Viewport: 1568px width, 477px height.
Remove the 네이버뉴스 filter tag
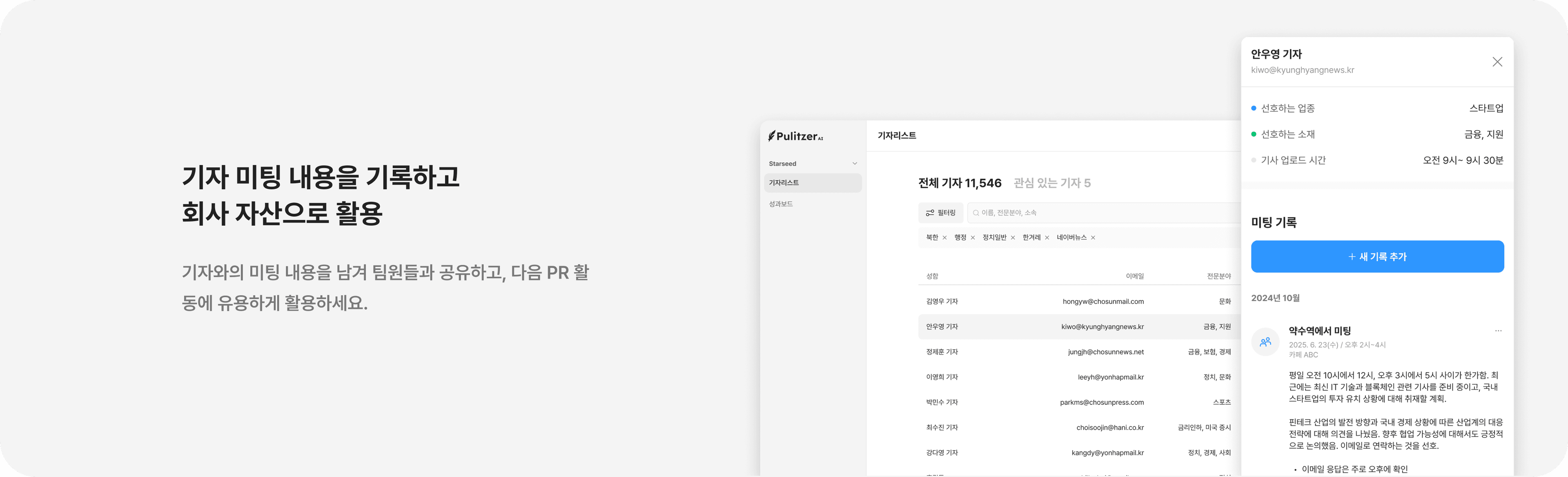click(1093, 238)
